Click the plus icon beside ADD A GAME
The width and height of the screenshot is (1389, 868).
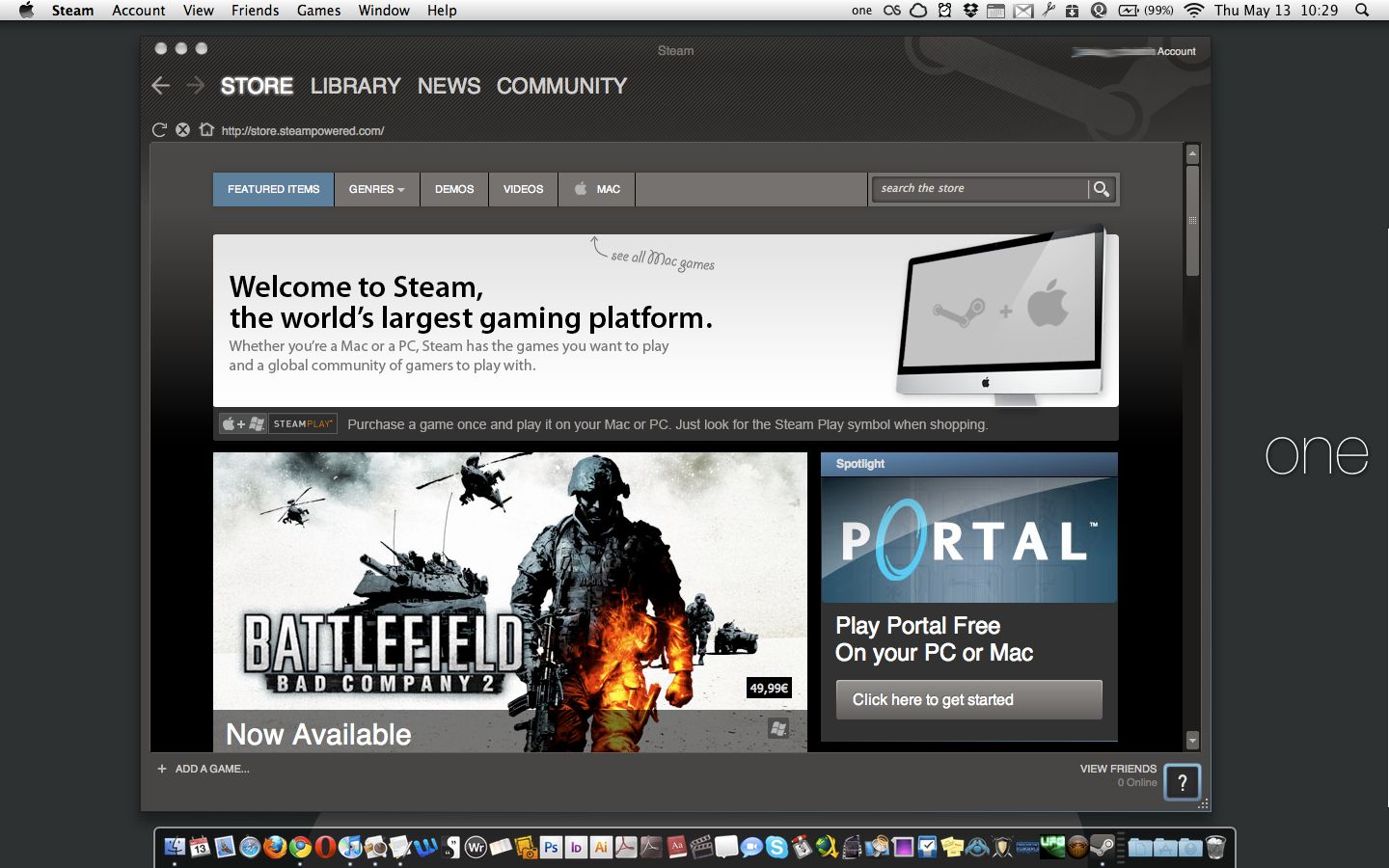click(162, 770)
